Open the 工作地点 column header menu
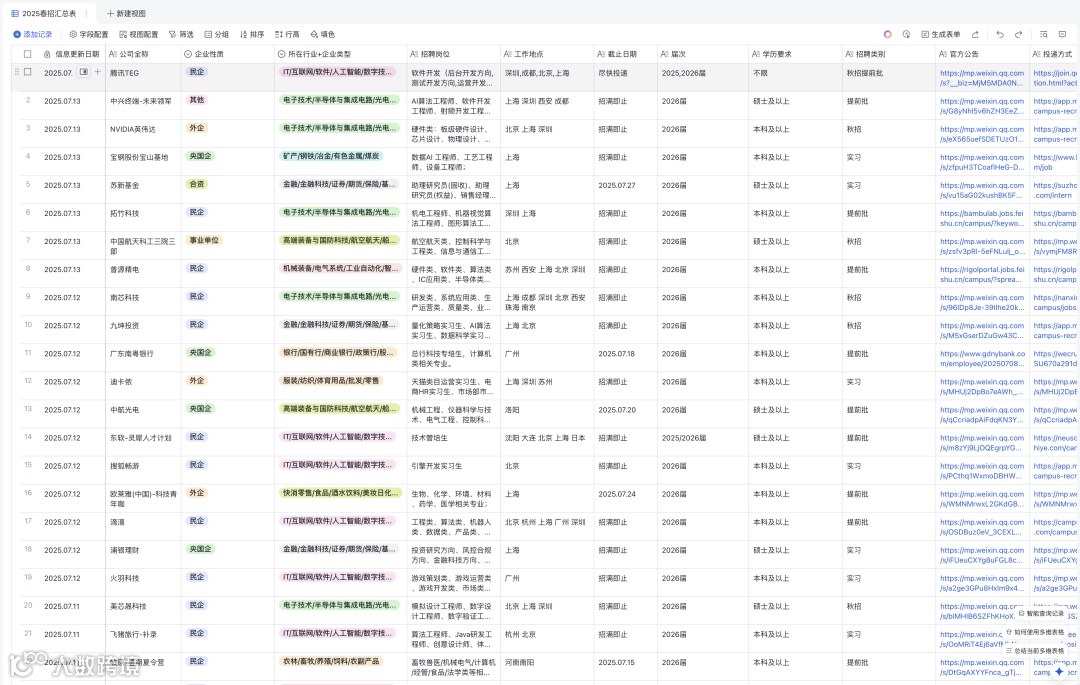Screen dimensions: 1080x685 [x=547, y=54]
